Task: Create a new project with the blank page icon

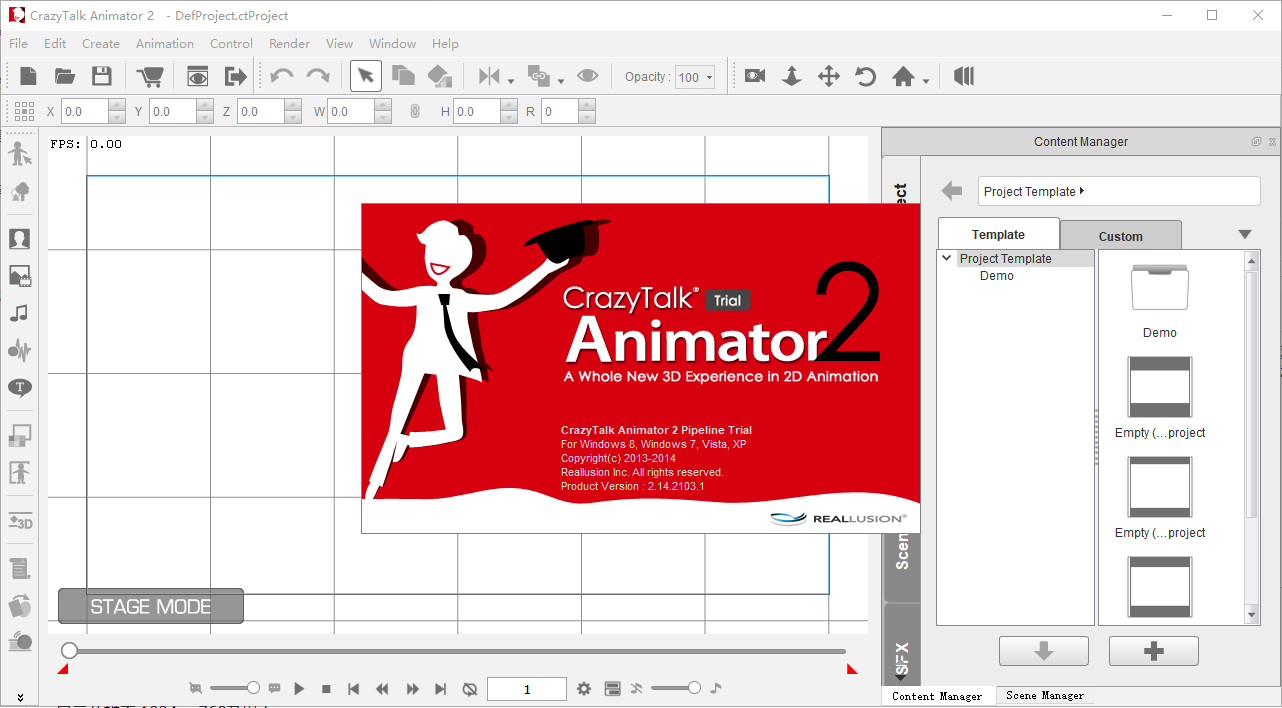Action: click(28, 77)
